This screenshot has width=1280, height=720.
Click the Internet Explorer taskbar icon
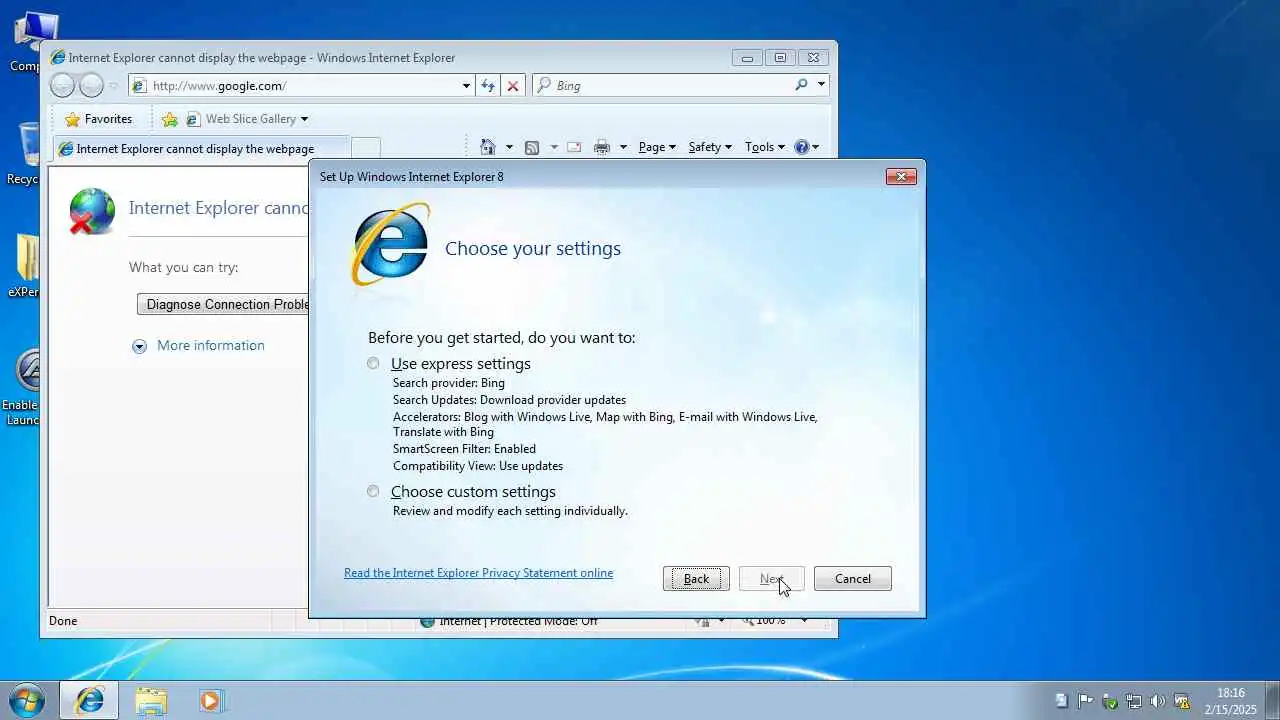click(89, 701)
